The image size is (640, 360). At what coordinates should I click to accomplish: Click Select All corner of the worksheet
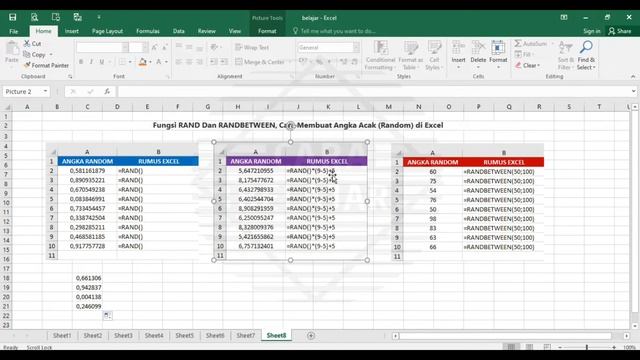[x=7, y=107]
